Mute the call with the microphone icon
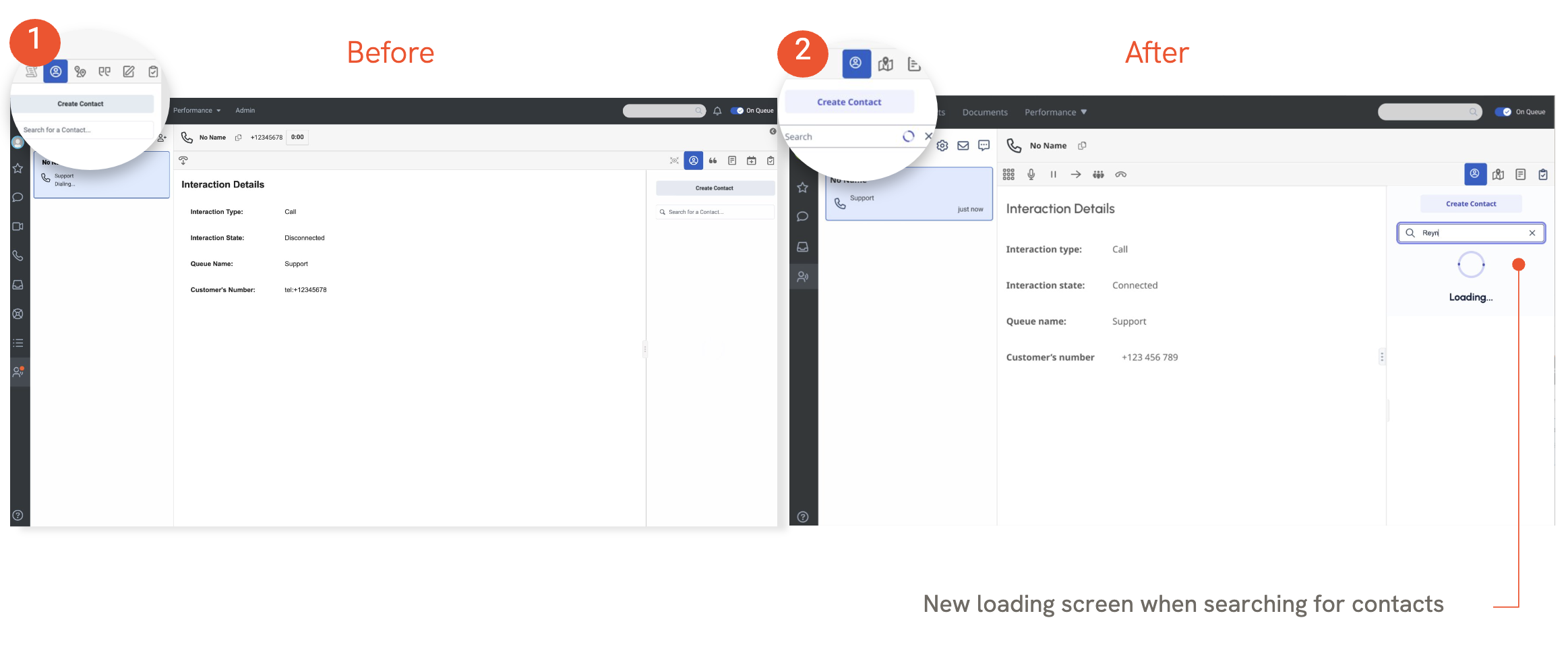Viewport: 1568px width, 649px height. point(1031,175)
